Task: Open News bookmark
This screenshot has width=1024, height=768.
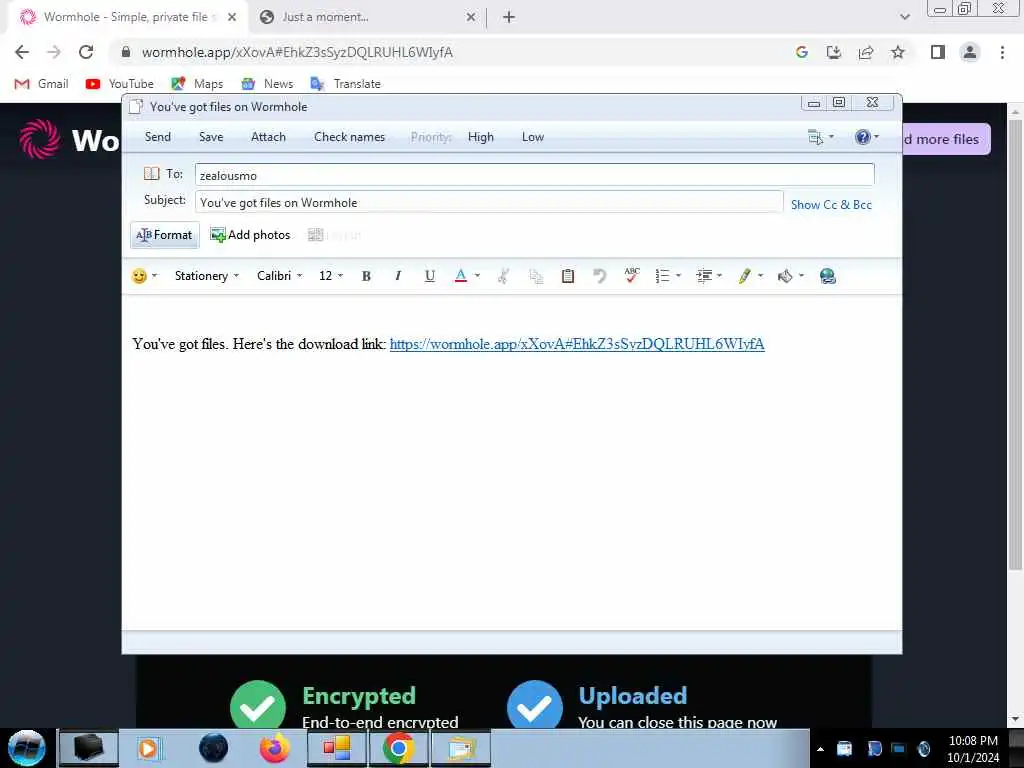Action: (x=267, y=84)
